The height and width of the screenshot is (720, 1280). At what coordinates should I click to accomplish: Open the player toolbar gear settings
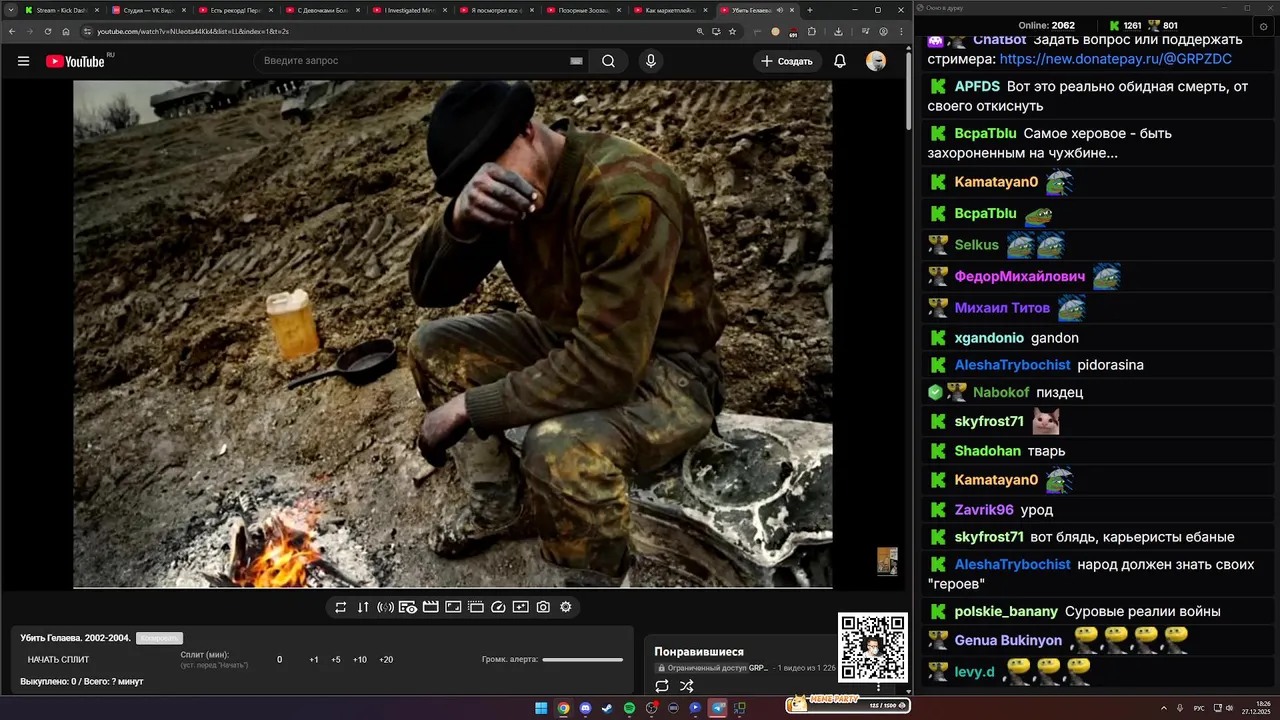click(566, 607)
